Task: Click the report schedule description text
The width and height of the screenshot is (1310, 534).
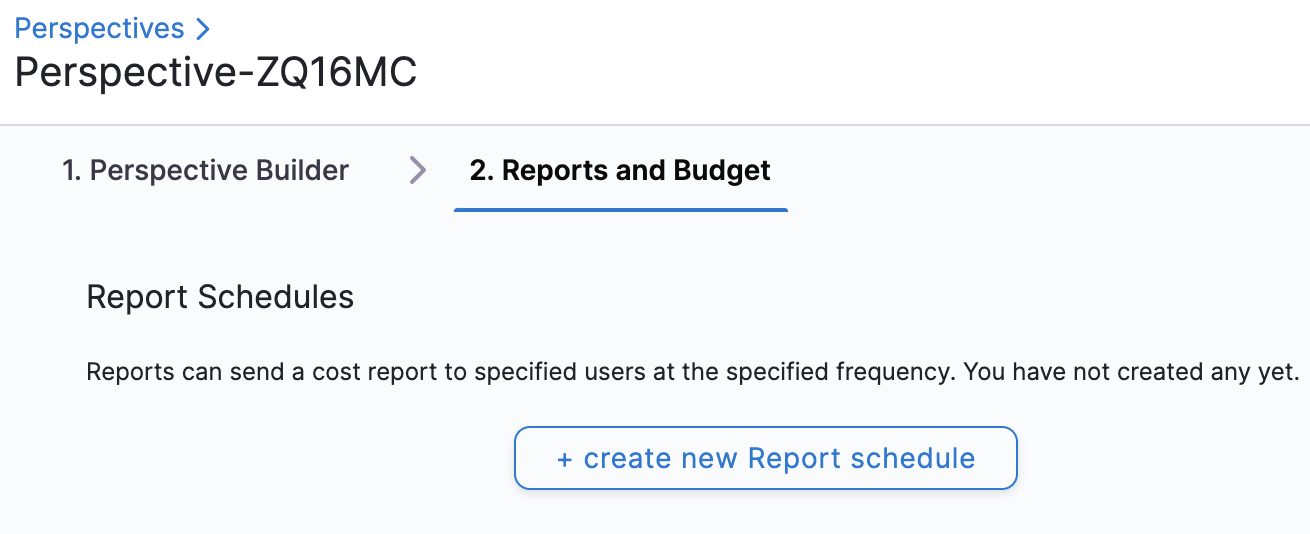Action: pos(693,373)
